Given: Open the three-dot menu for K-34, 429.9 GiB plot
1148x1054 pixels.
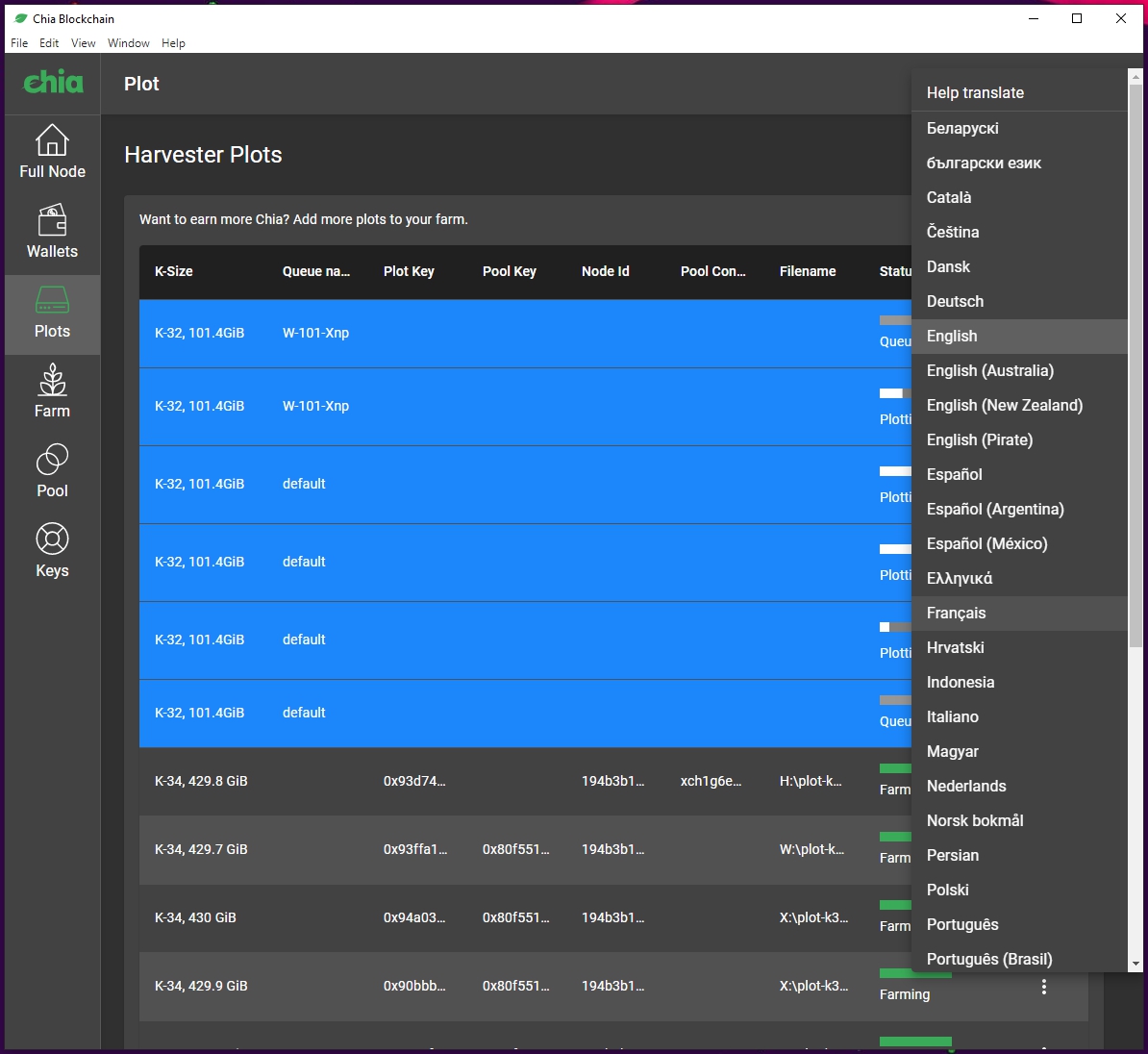Looking at the screenshot, I should coord(1043,987).
